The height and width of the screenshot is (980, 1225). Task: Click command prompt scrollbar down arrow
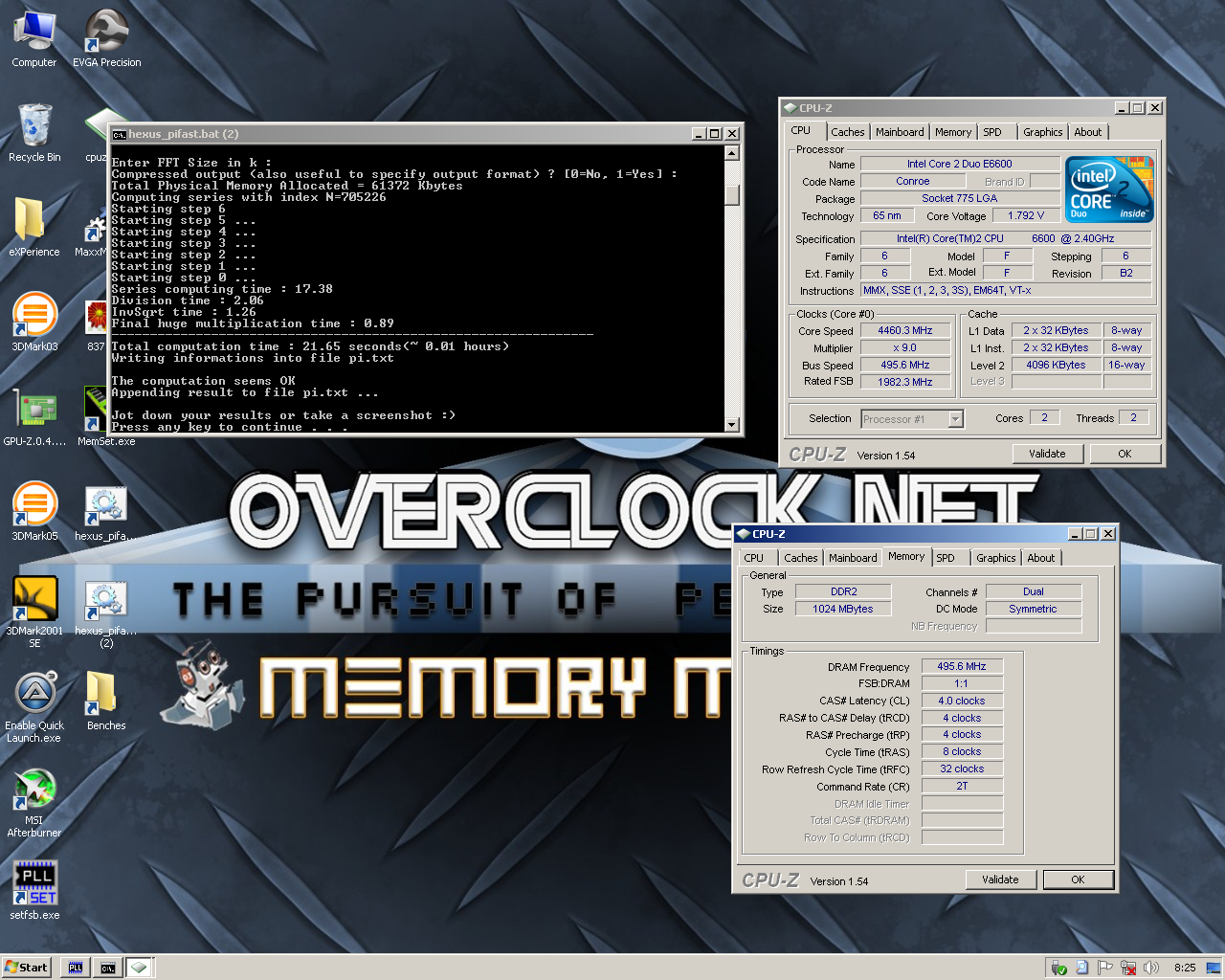tap(732, 424)
